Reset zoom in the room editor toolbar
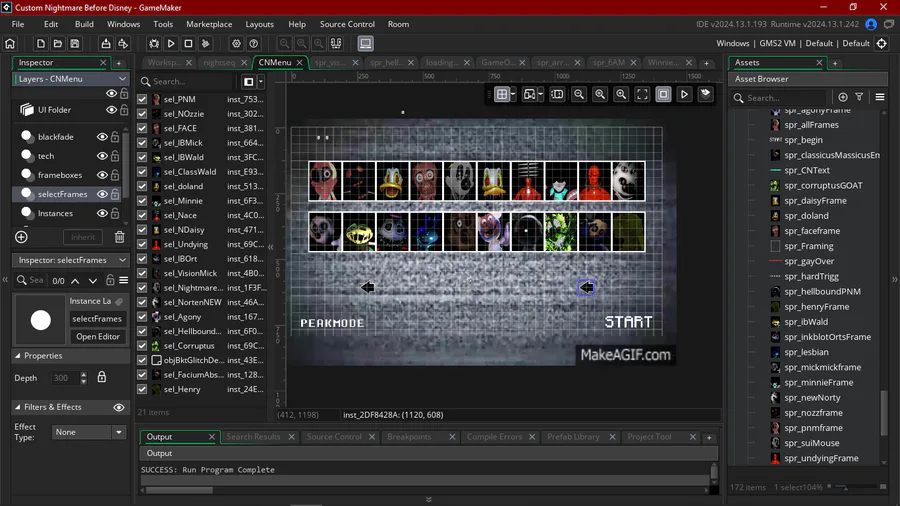Image resolution: width=900 pixels, height=506 pixels. click(600, 95)
